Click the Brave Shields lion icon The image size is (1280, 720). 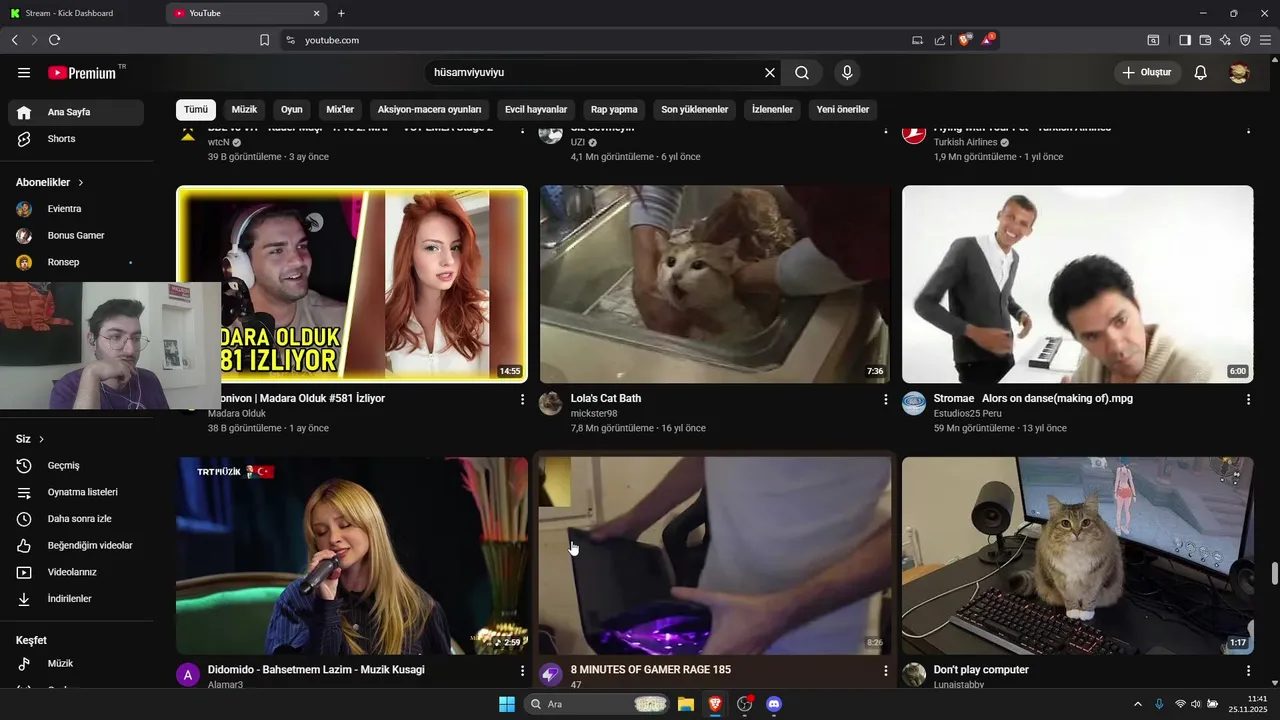965,40
